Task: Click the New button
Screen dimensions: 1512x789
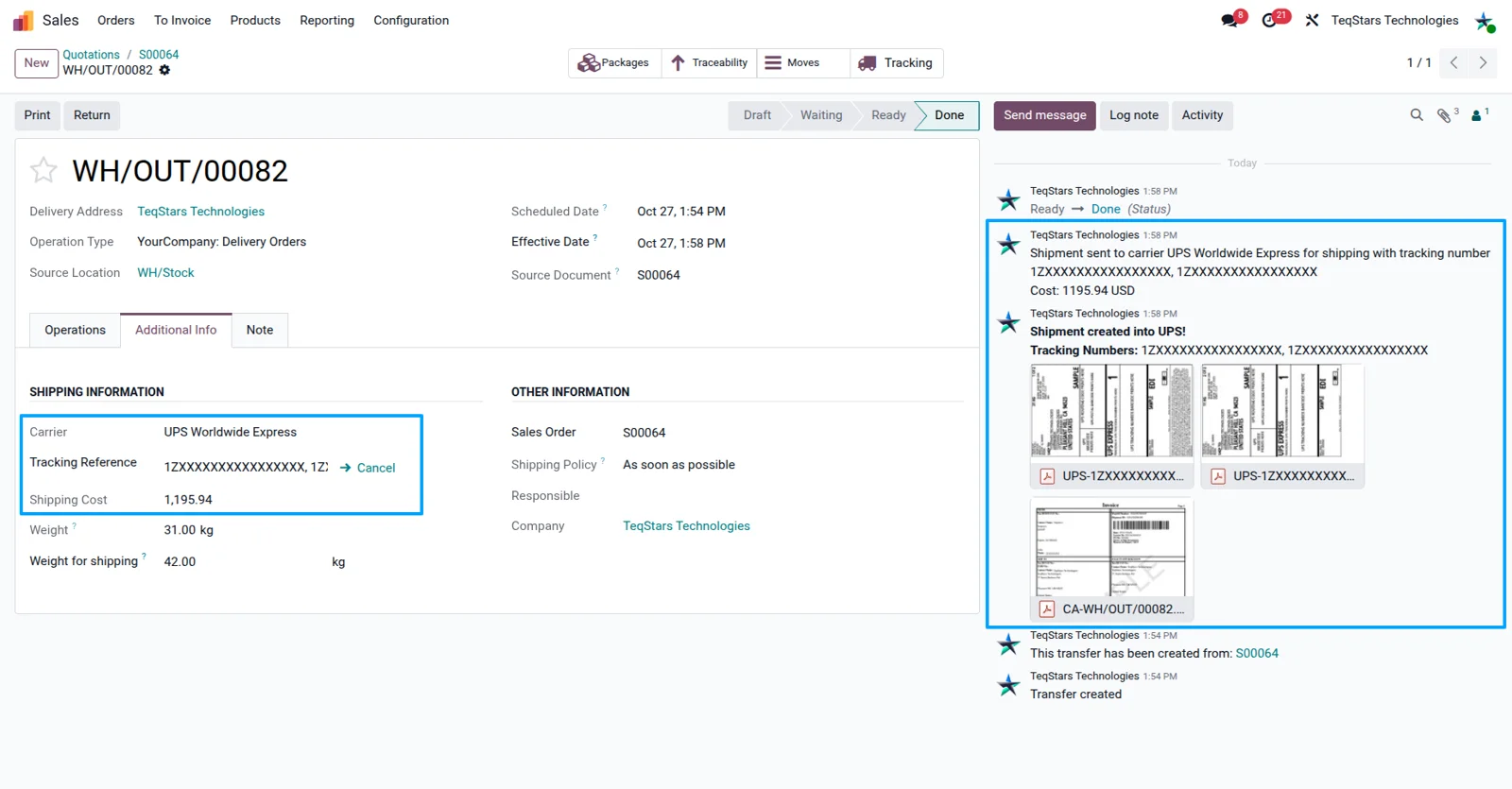Action: click(37, 63)
